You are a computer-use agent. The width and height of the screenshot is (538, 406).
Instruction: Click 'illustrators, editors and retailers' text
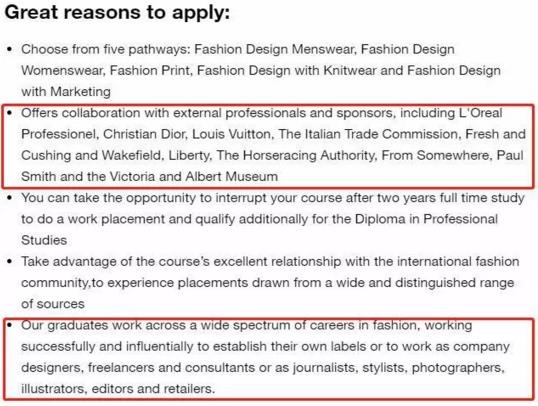pyautogui.click(x=116, y=389)
